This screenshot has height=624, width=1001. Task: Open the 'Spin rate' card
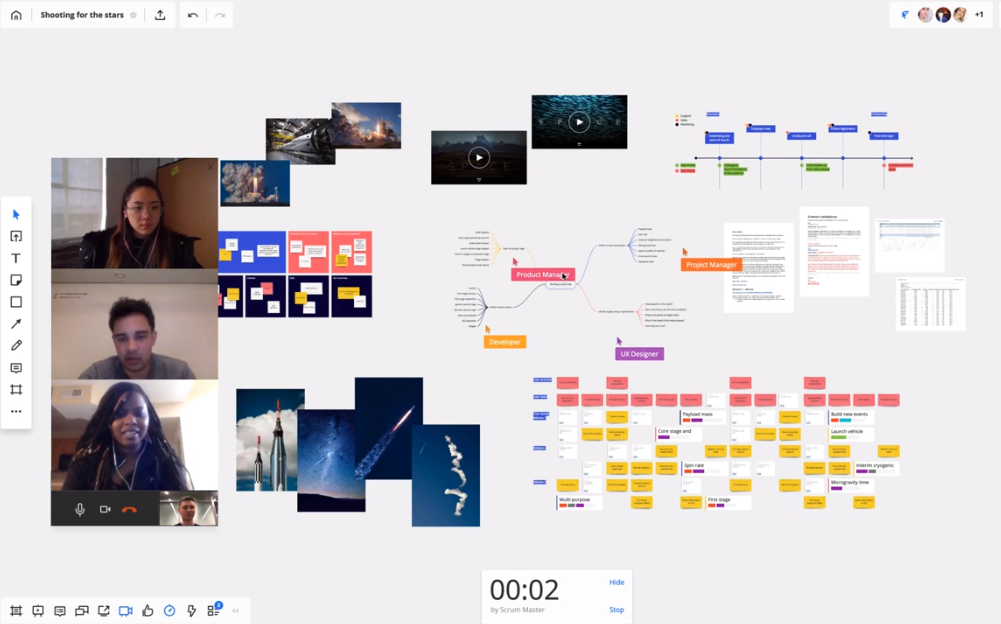point(704,468)
